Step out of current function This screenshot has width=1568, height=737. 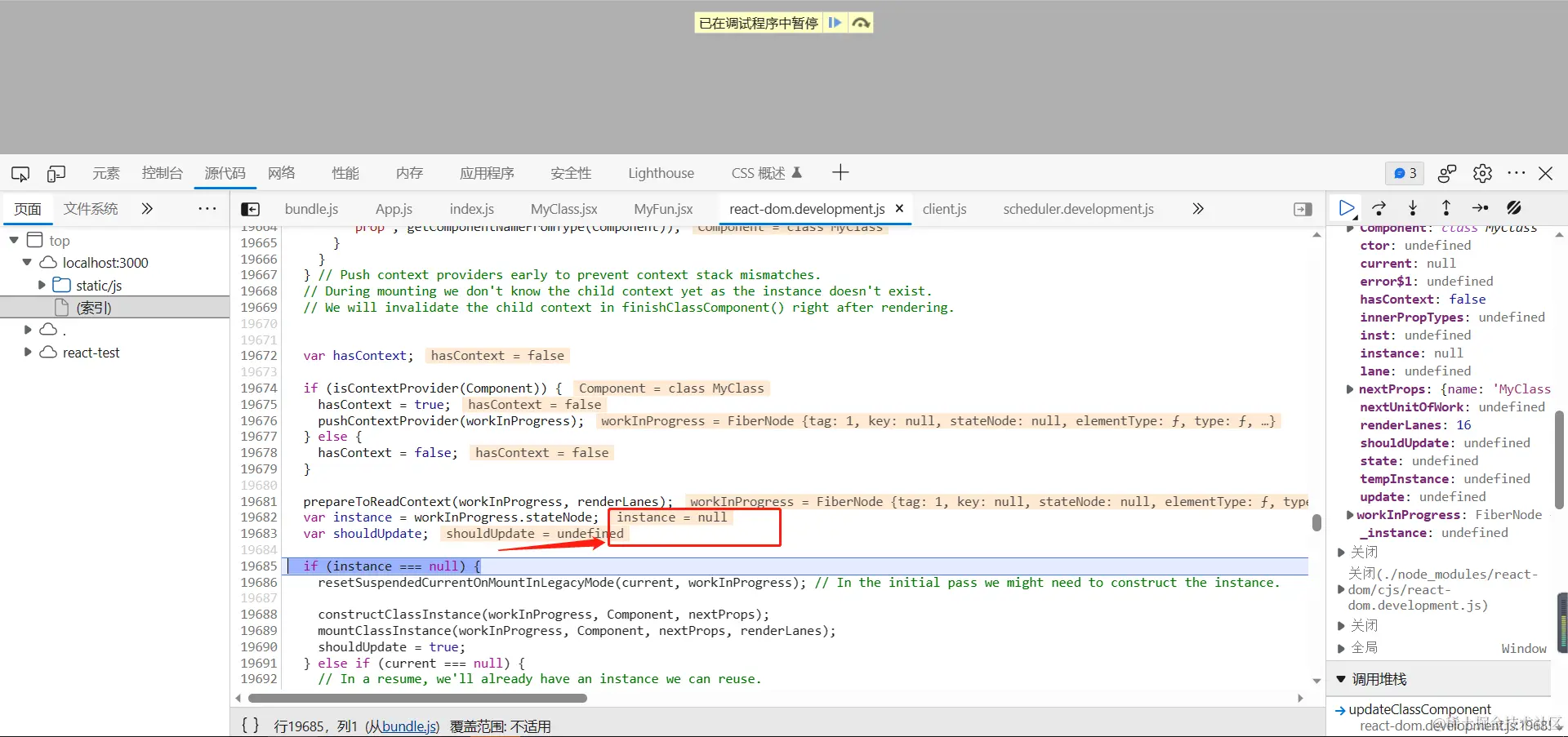click(x=1446, y=208)
